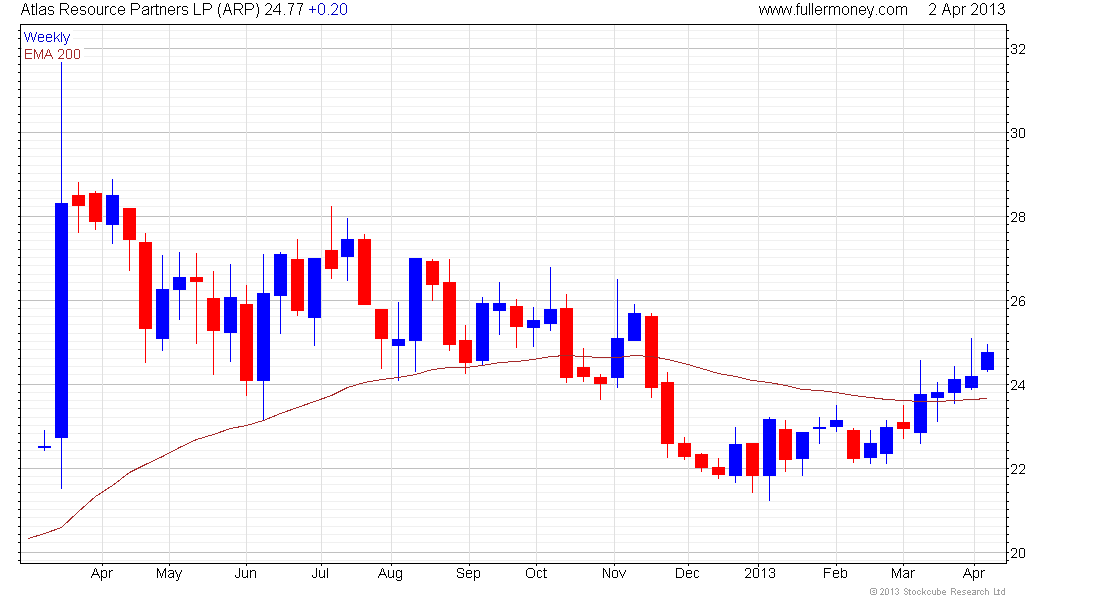Click the '2013' time axis label
The height and width of the screenshot is (600, 1100).
[x=760, y=573]
